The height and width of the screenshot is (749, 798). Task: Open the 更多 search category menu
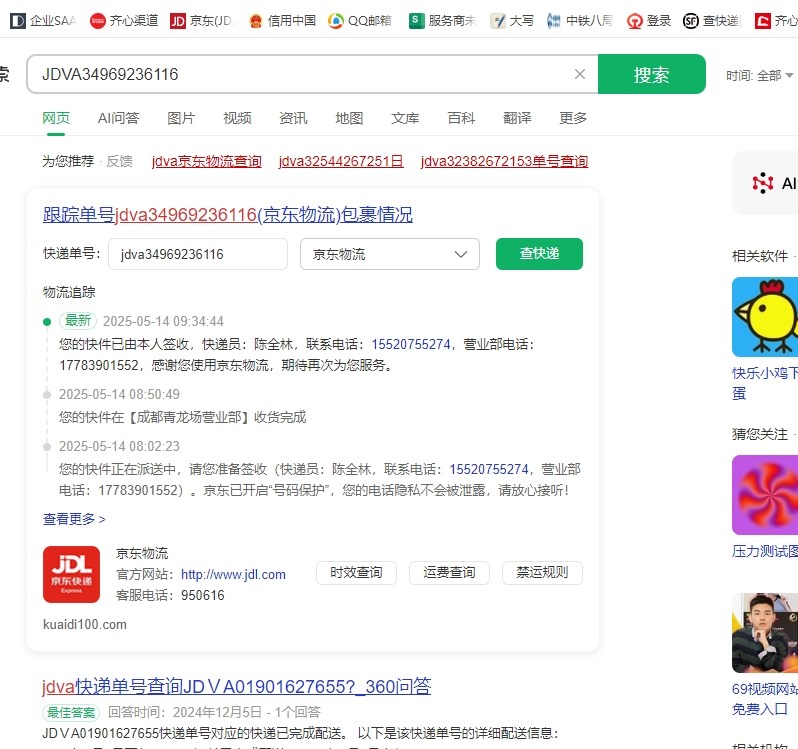(573, 118)
